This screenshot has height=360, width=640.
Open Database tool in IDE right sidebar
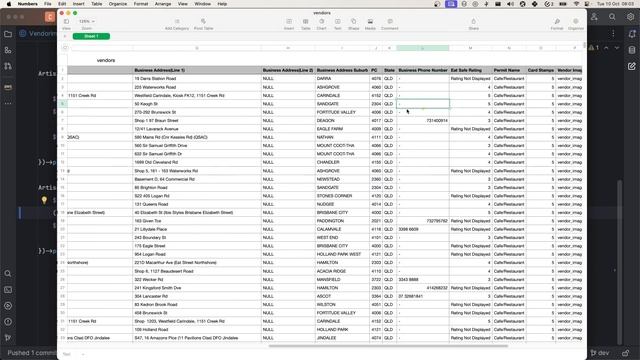632,50
